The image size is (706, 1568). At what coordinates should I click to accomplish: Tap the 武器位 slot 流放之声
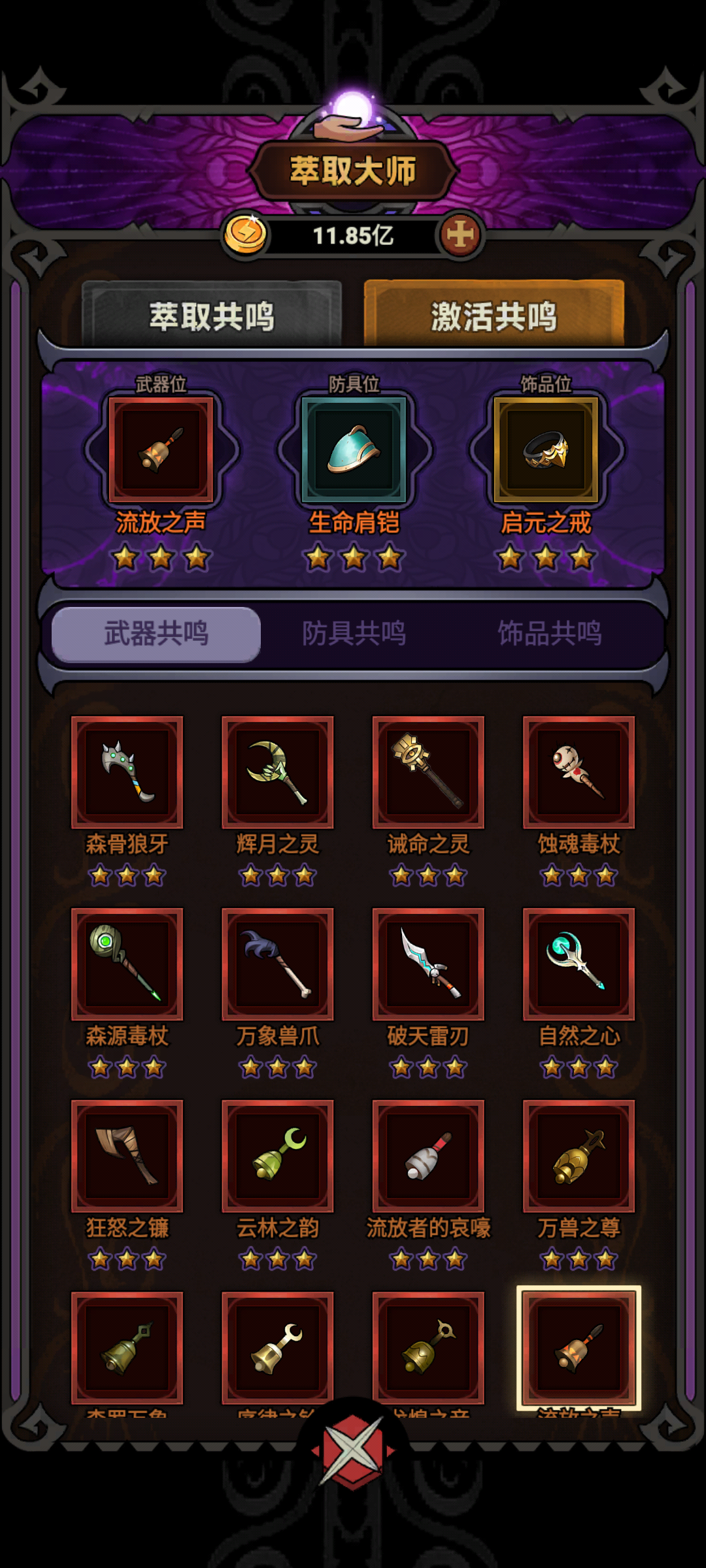point(161,449)
